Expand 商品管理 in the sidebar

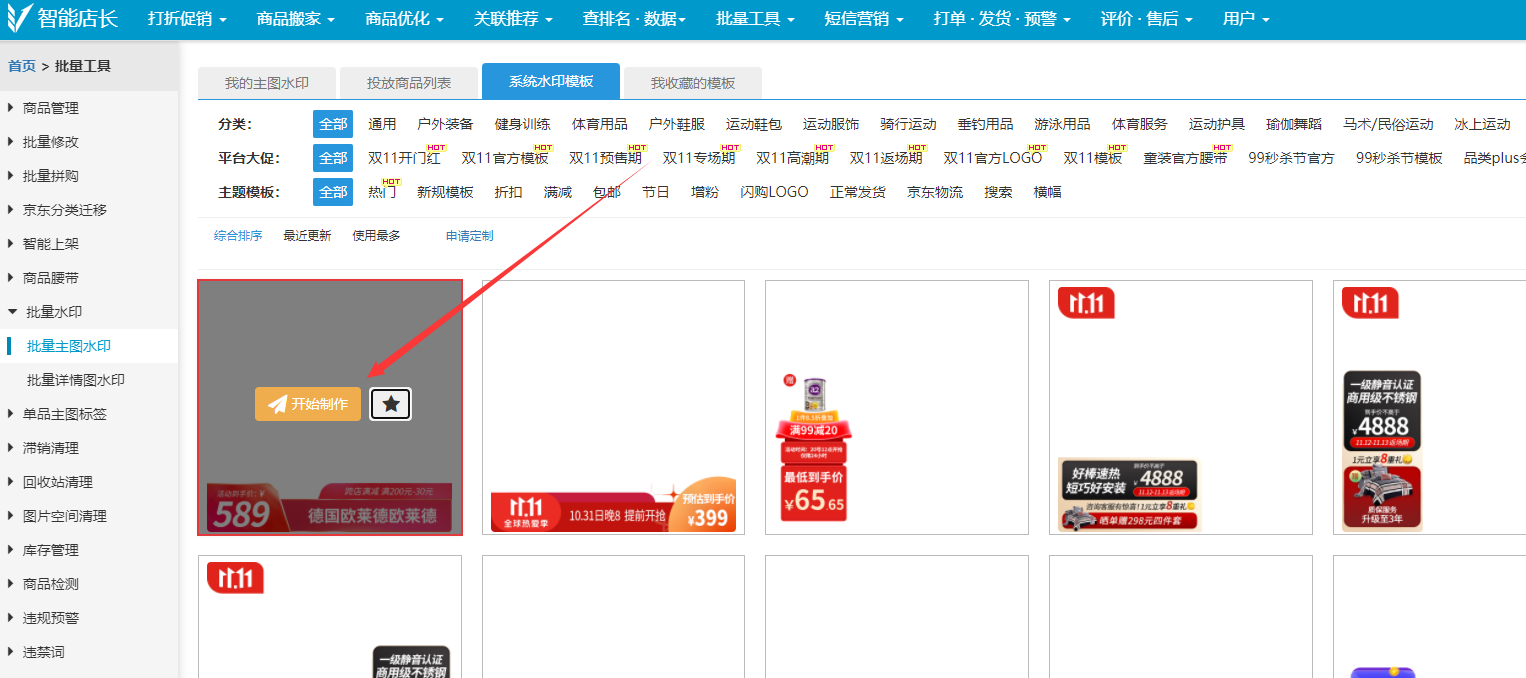point(51,108)
